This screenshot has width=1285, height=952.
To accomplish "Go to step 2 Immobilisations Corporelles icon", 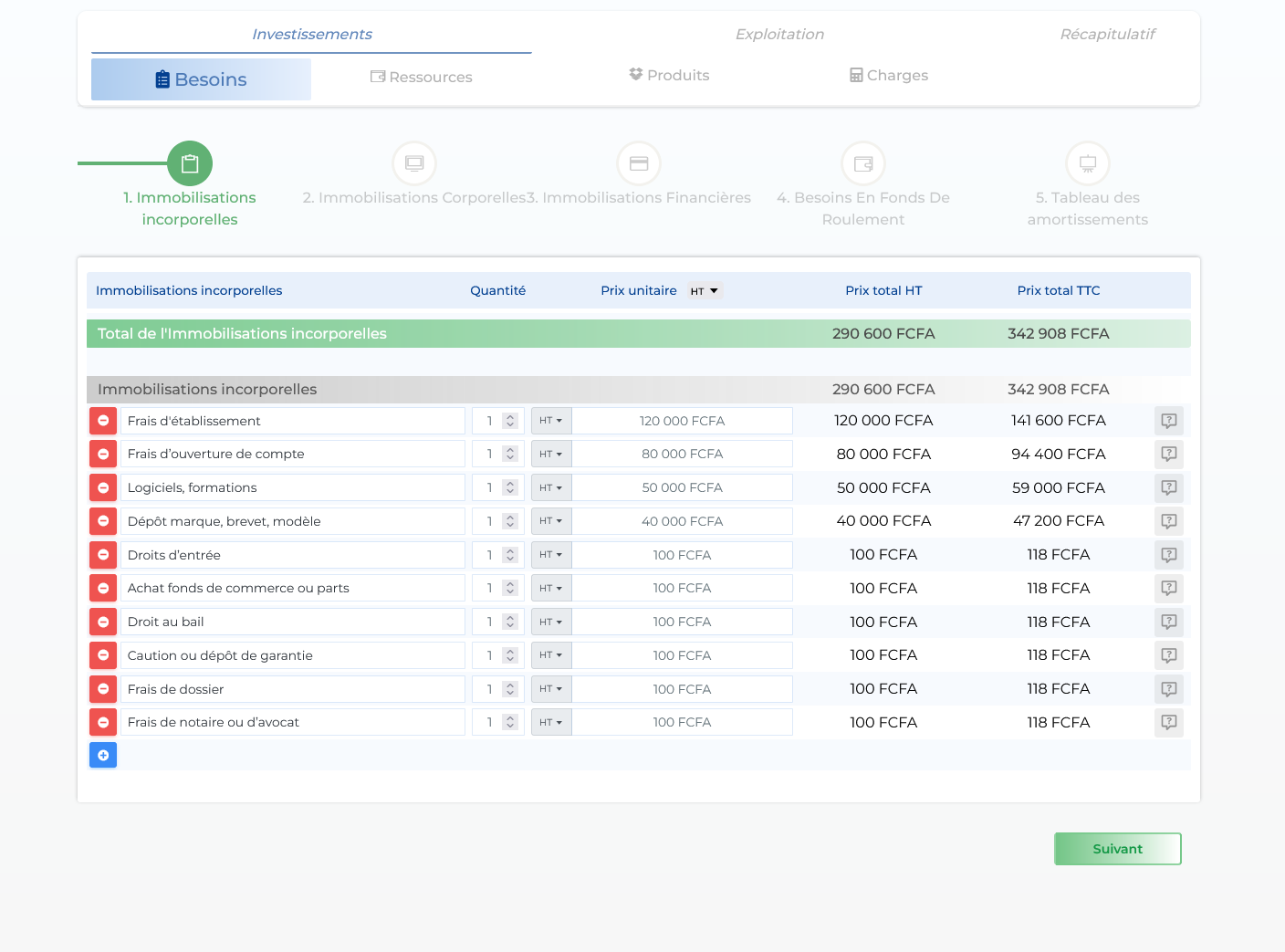I will (x=414, y=163).
